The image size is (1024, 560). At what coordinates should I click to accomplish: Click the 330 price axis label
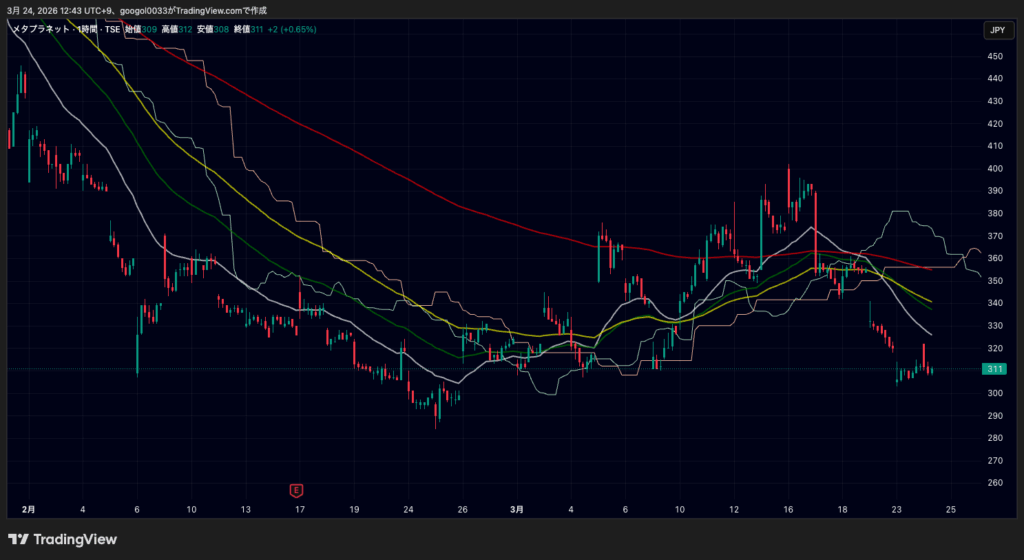pyautogui.click(x=995, y=326)
